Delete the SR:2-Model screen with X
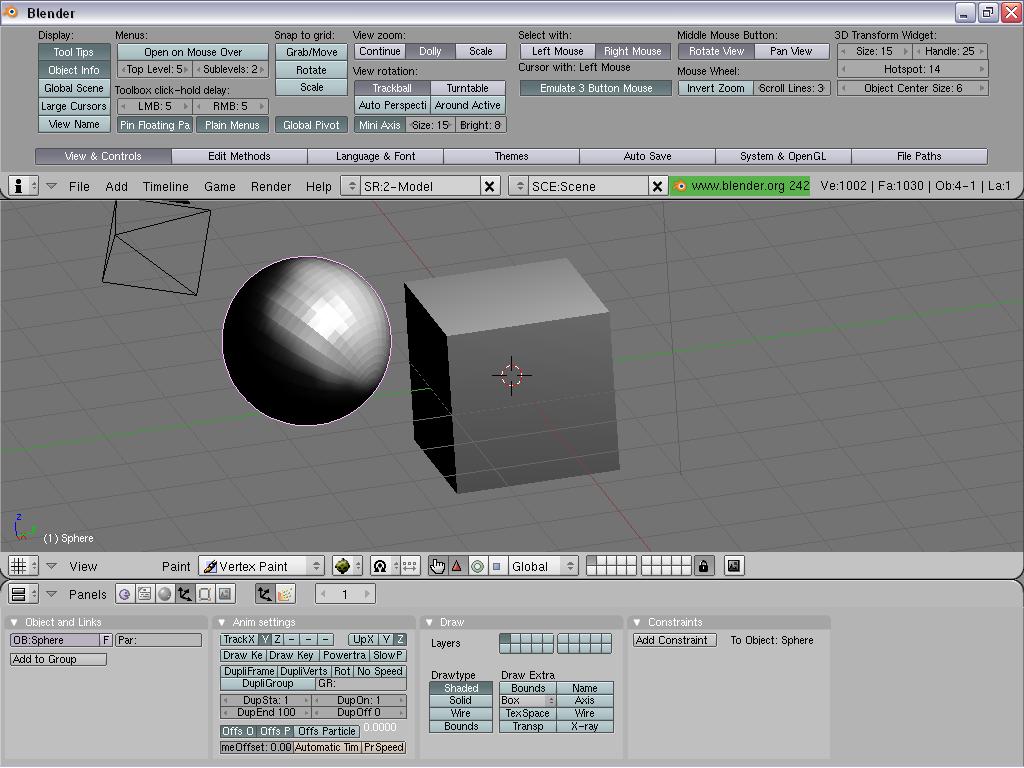1024x768 pixels. point(489,187)
